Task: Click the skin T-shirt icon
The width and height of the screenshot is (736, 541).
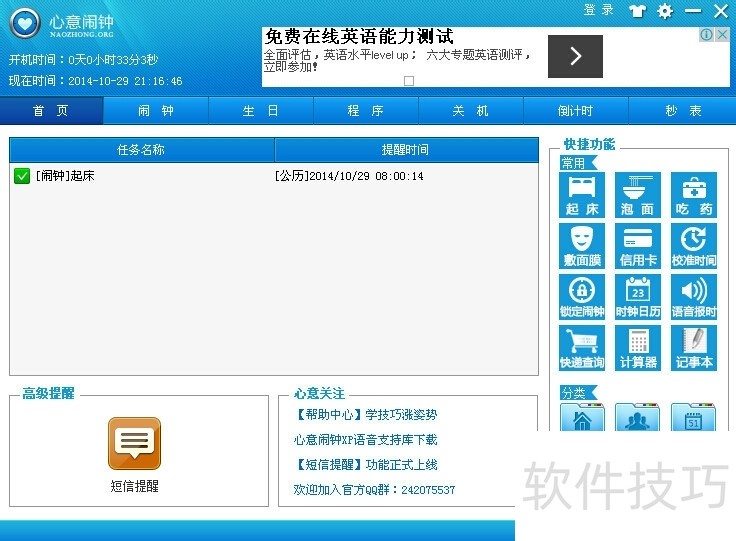Action: click(637, 11)
